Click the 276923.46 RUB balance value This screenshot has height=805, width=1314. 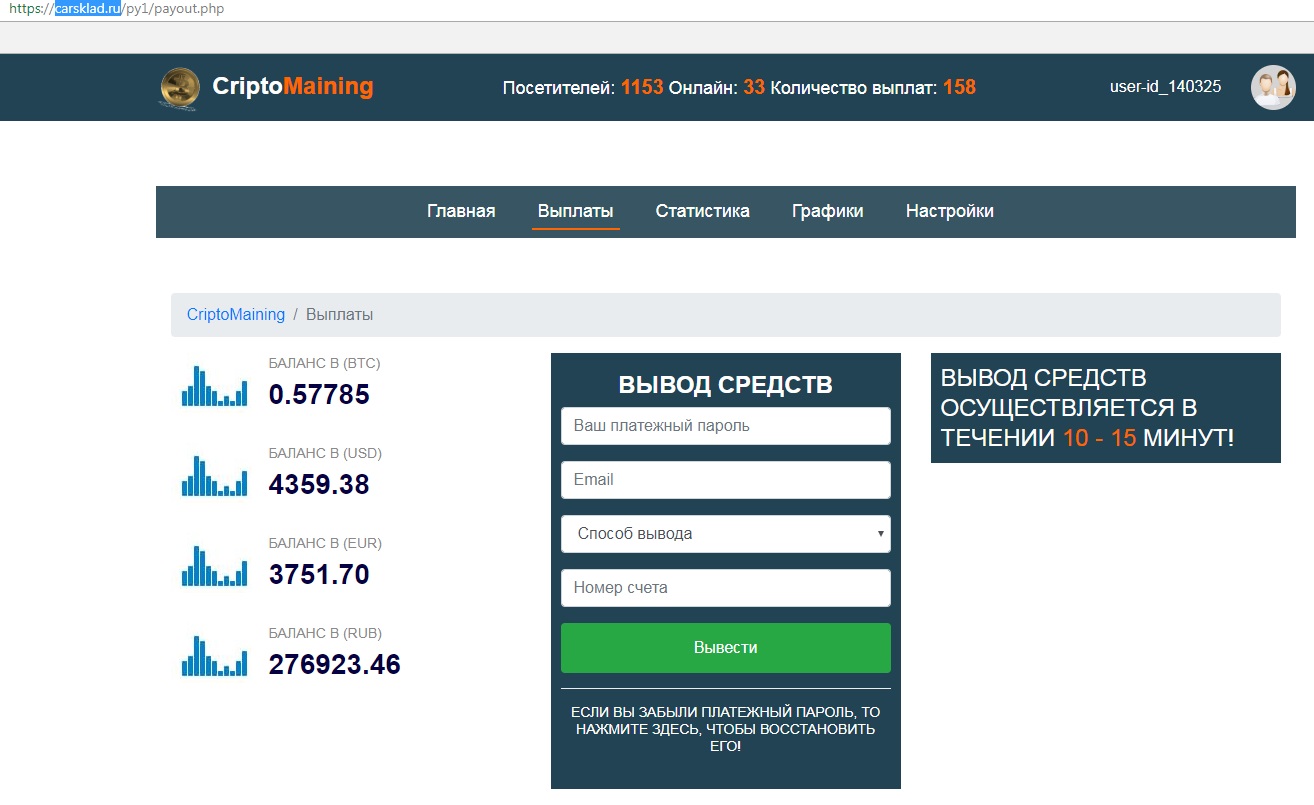click(335, 665)
